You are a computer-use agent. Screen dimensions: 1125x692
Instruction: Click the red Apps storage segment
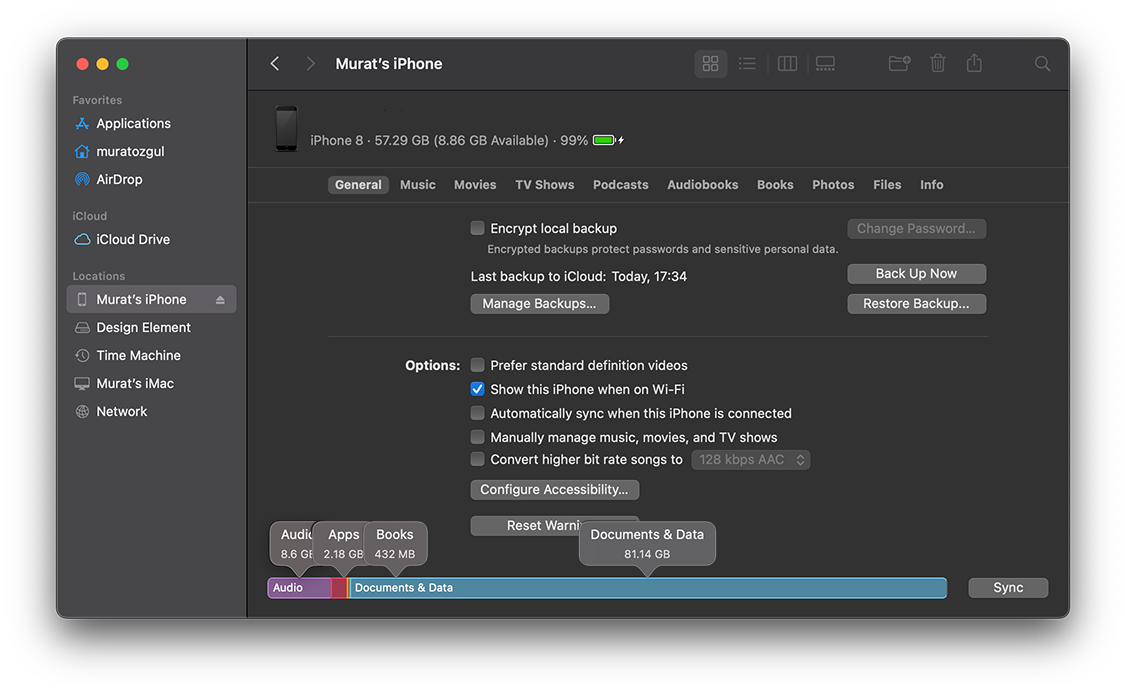click(339, 587)
